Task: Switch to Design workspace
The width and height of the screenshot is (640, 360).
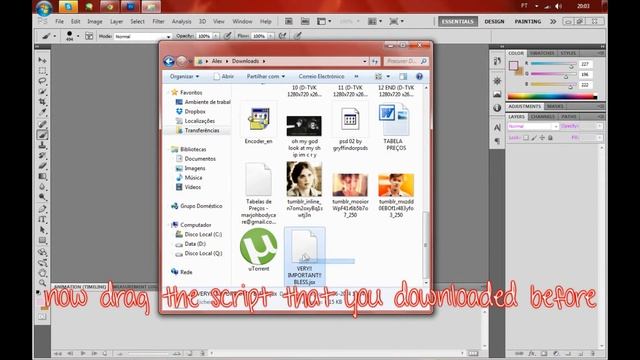Action: [x=494, y=22]
